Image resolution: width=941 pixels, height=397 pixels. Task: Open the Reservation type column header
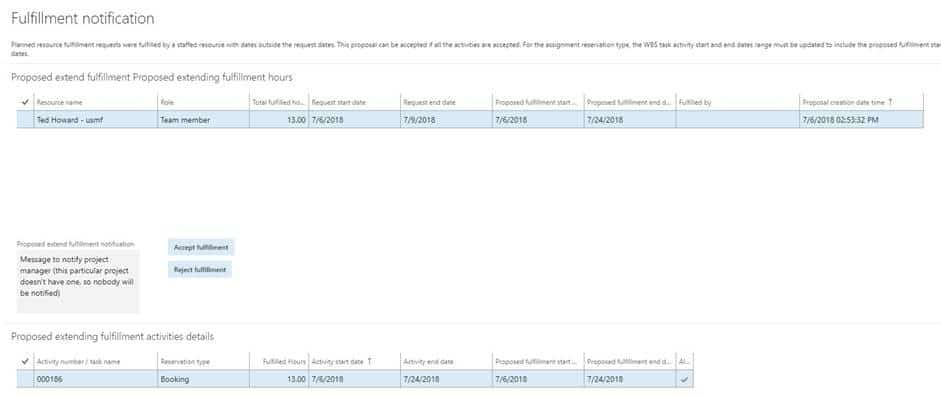pyautogui.click(x=203, y=362)
